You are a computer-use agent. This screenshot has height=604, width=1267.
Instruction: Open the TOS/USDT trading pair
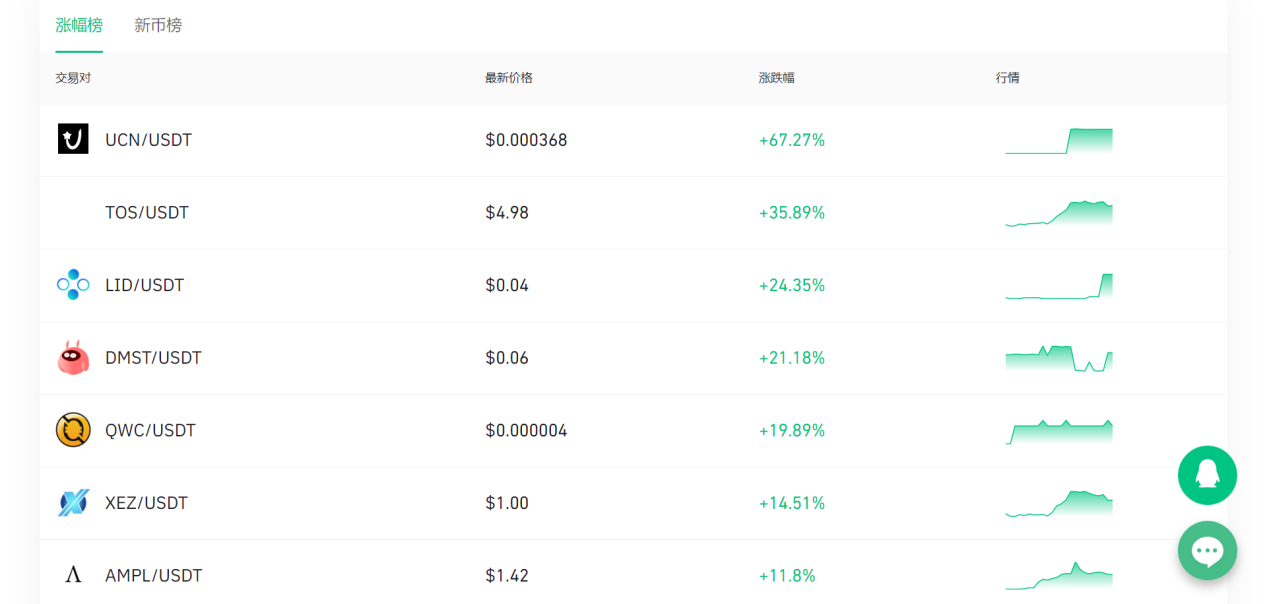[147, 213]
